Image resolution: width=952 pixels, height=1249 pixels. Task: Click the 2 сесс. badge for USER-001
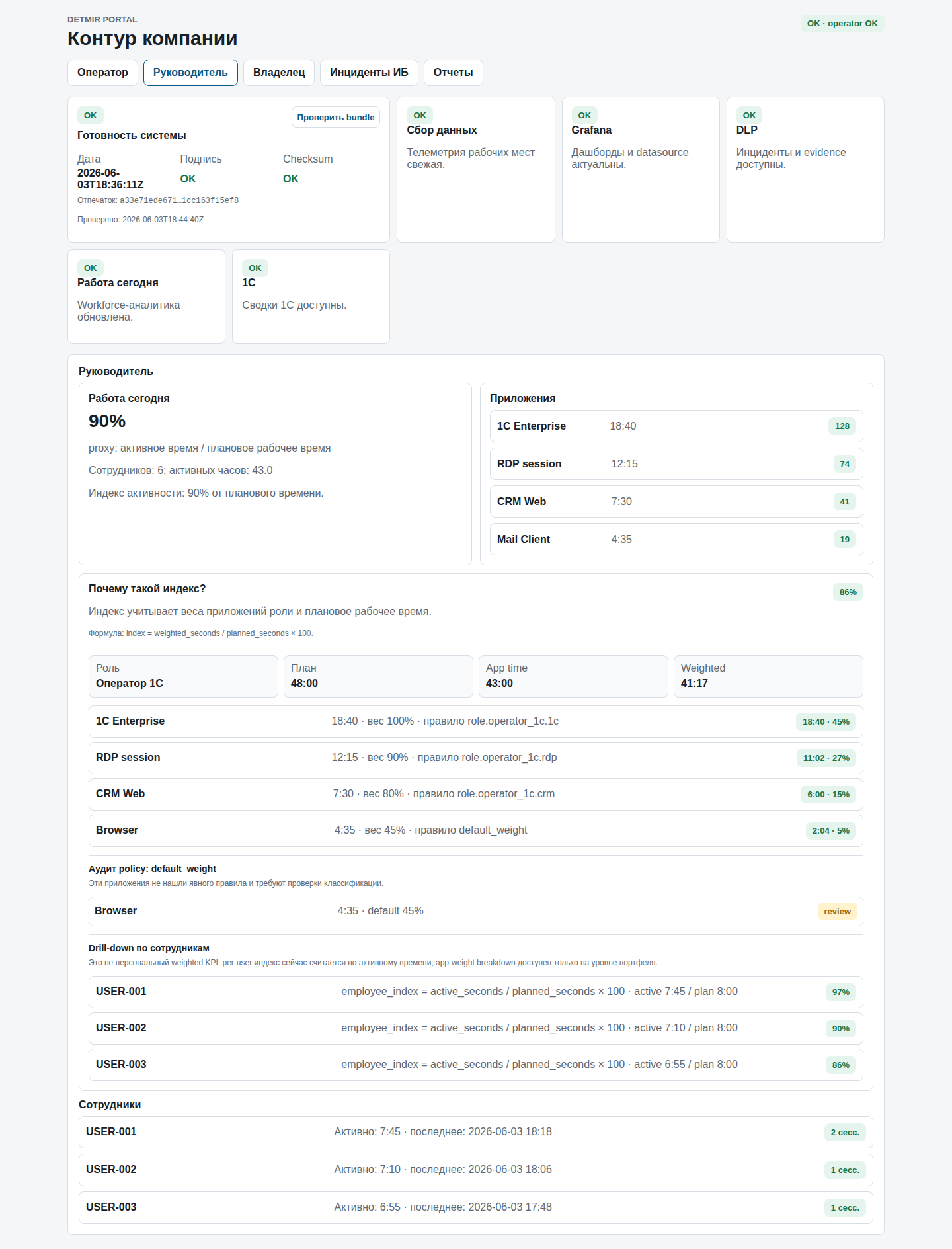tap(845, 1133)
